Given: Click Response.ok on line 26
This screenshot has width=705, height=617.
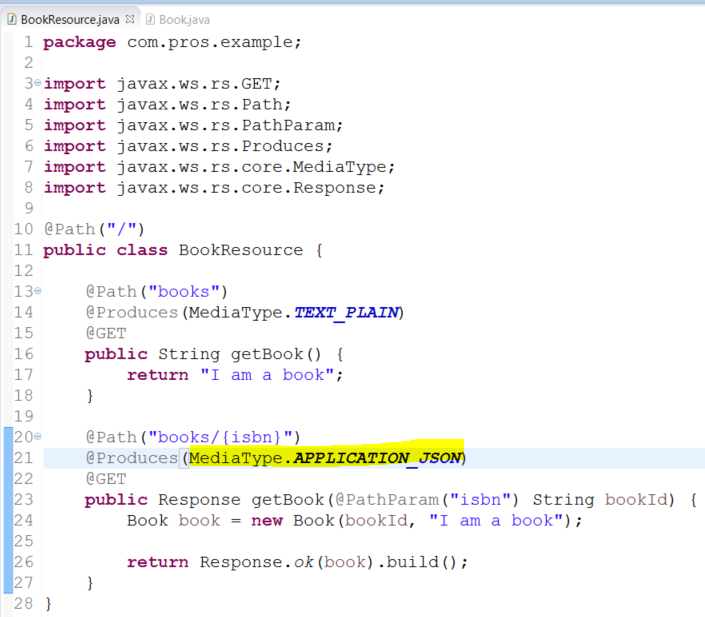Looking at the screenshot, I should [x=257, y=562].
